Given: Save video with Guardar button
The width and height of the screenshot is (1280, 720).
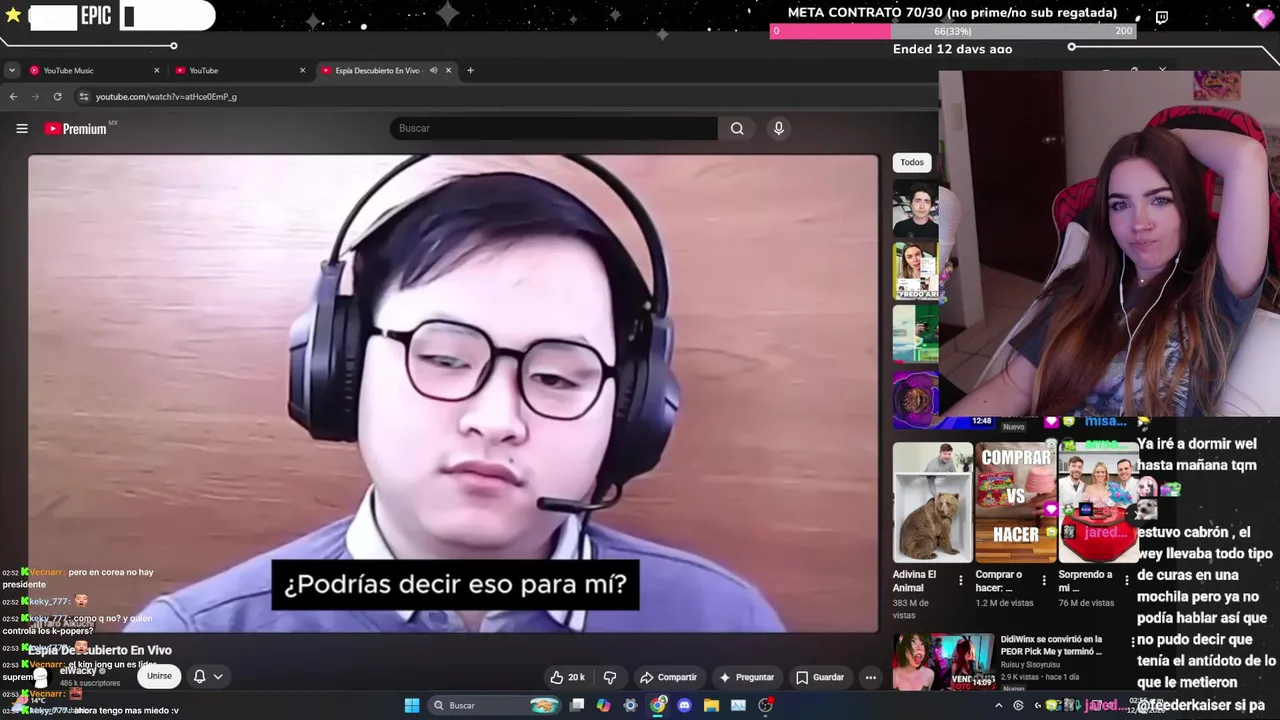Looking at the screenshot, I should [x=820, y=677].
